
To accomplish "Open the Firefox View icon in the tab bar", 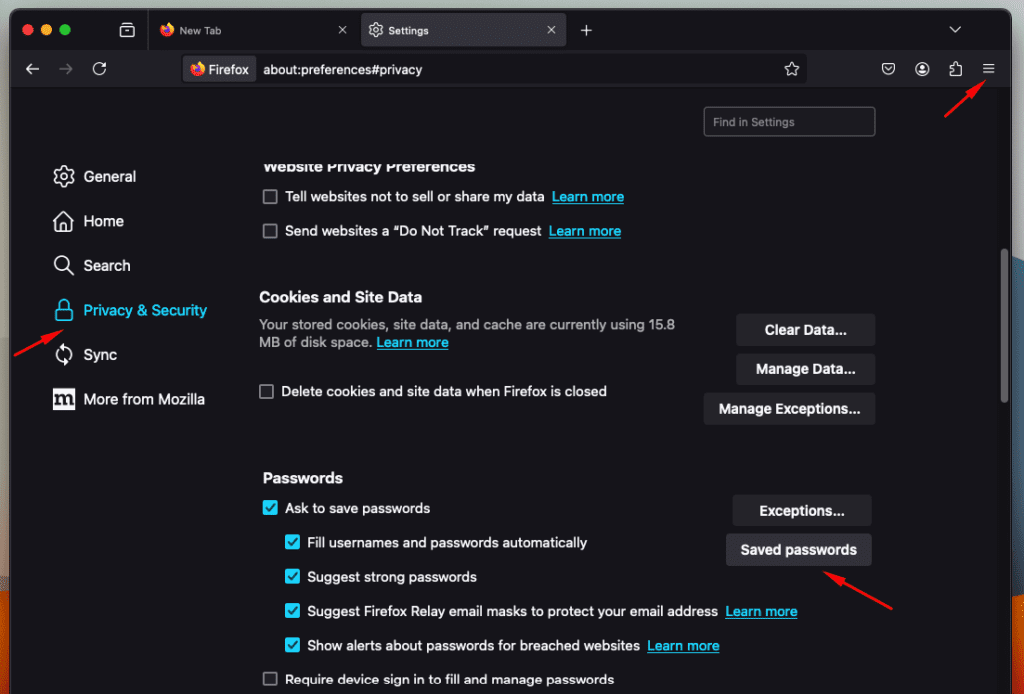I will 127,30.
